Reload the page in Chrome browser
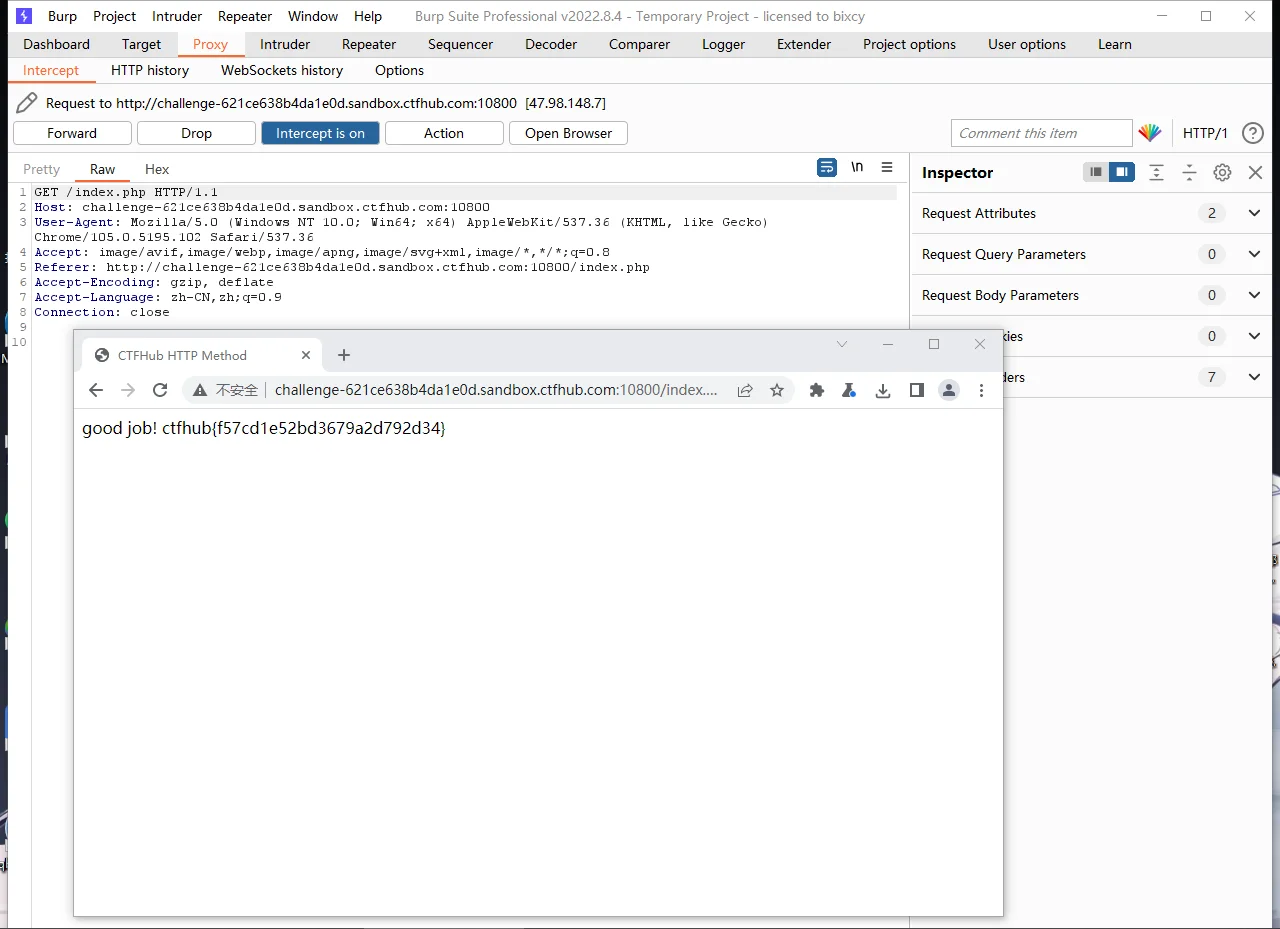Screen dimensions: 1280x929 pos(159,390)
